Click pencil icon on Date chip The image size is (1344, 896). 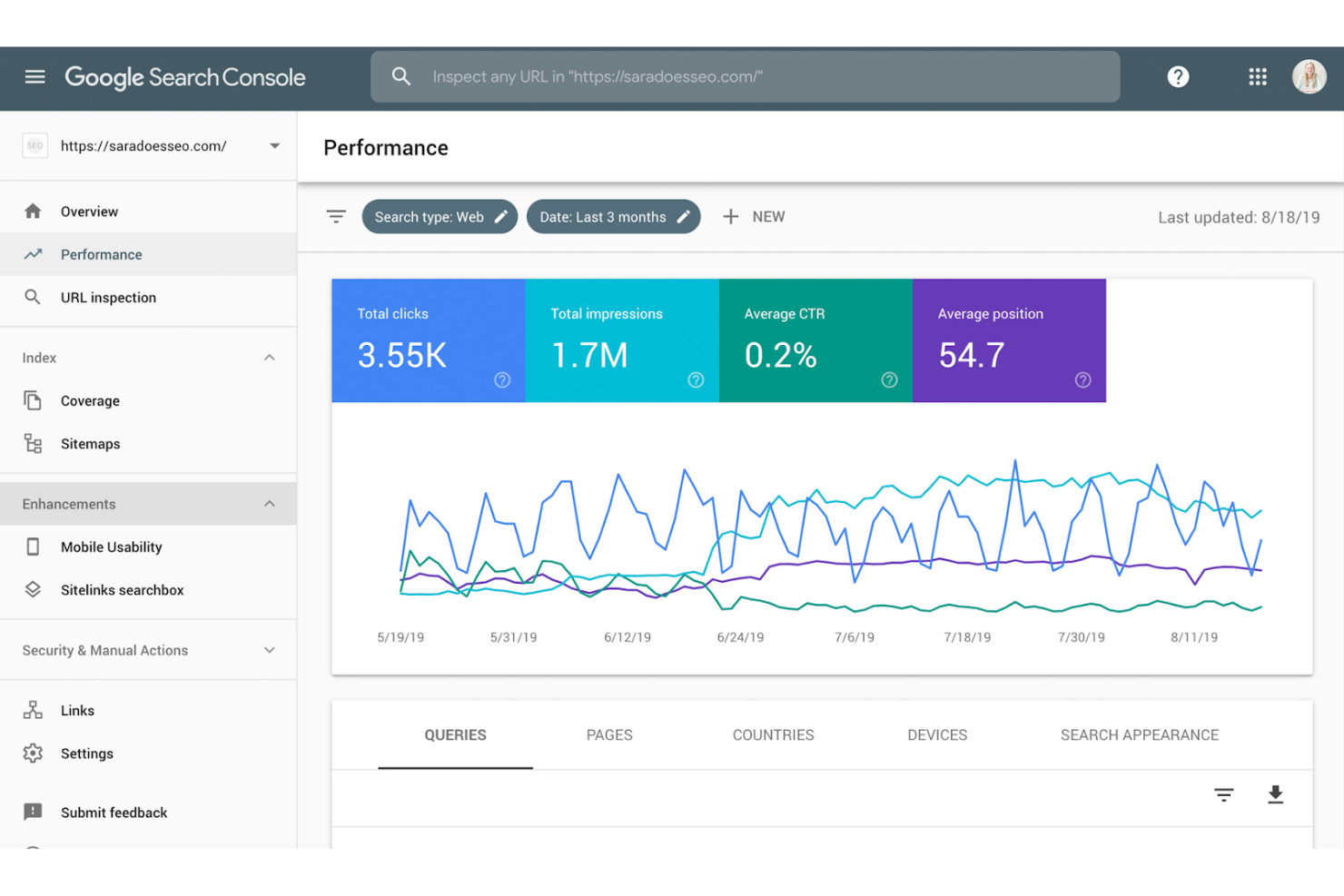(x=683, y=216)
